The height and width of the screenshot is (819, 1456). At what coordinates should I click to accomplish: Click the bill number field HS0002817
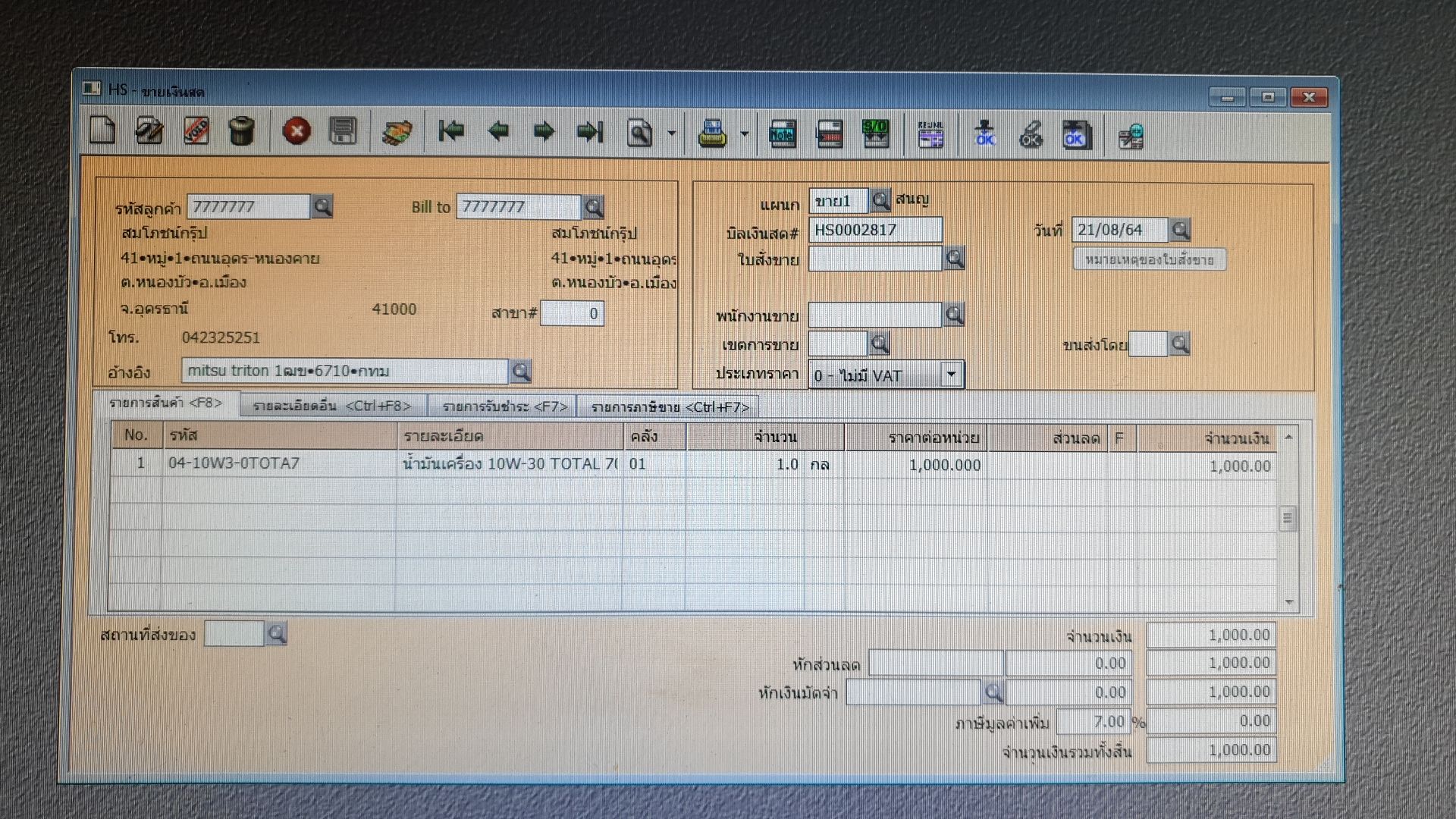[875, 230]
